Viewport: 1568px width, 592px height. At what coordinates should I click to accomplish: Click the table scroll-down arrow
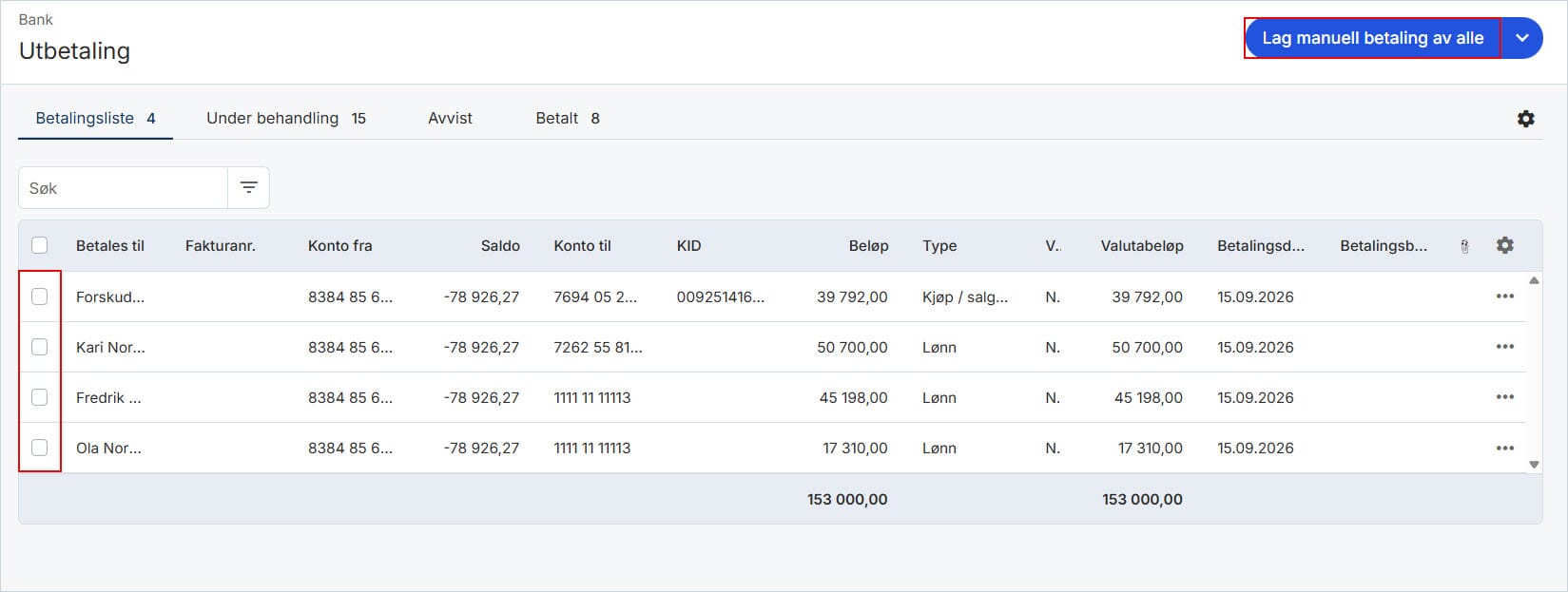pyautogui.click(x=1534, y=465)
